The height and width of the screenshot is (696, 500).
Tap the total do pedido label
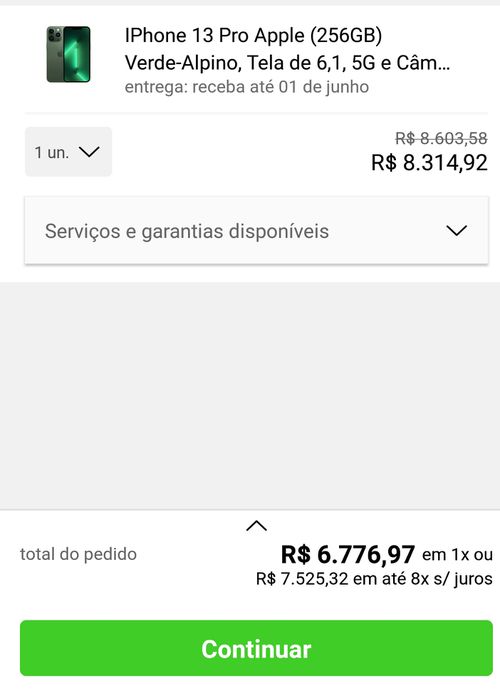78,554
